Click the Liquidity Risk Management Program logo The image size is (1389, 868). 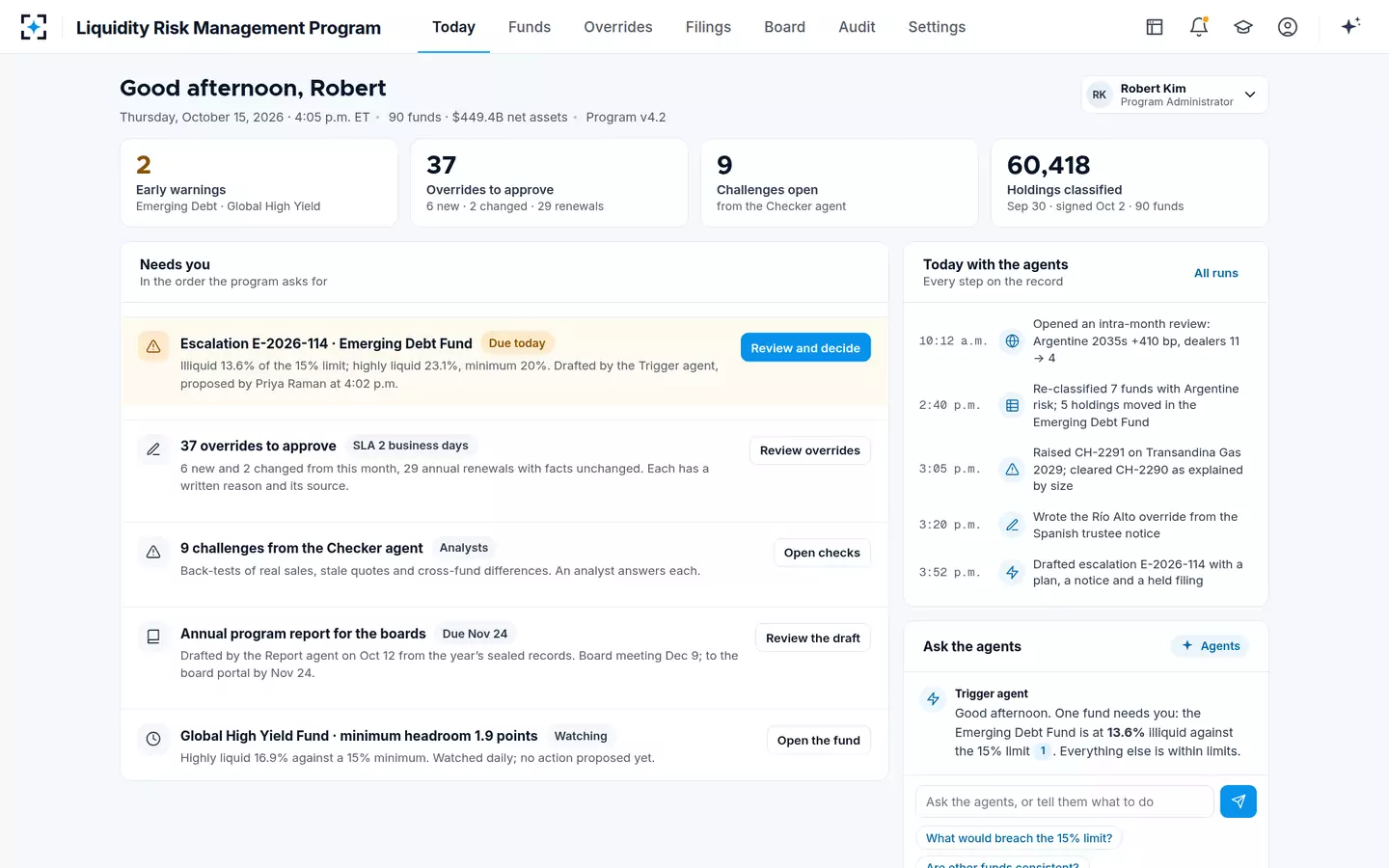34,27
